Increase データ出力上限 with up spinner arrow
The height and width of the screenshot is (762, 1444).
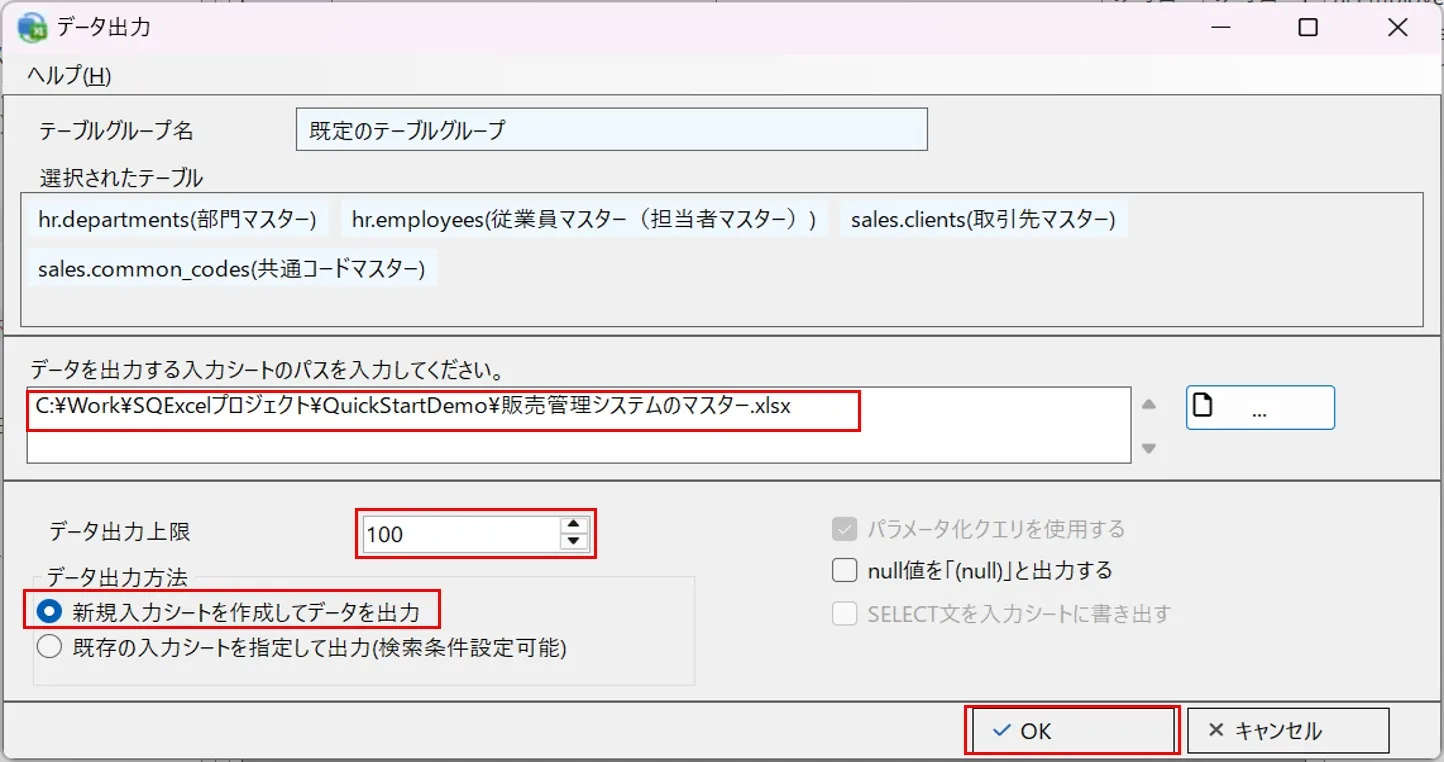tap(573, 525)
